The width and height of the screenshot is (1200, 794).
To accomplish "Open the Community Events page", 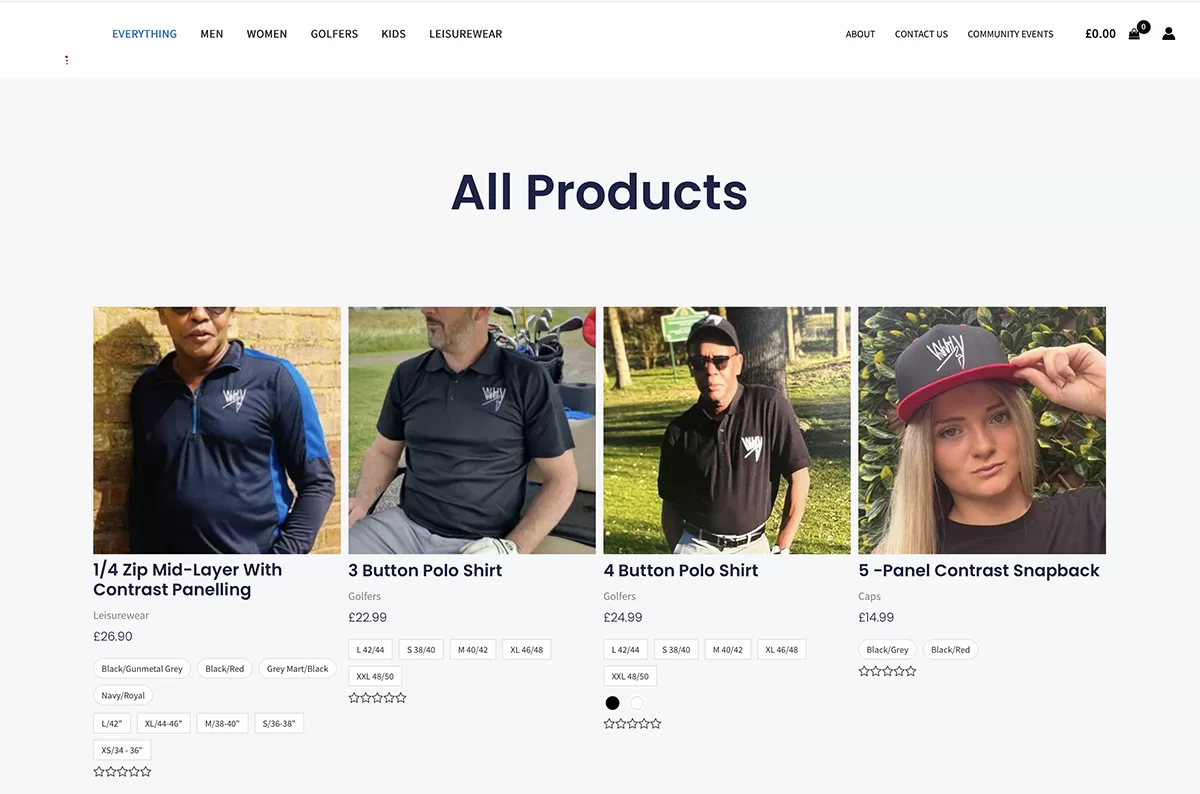I will coord(1010,34).
